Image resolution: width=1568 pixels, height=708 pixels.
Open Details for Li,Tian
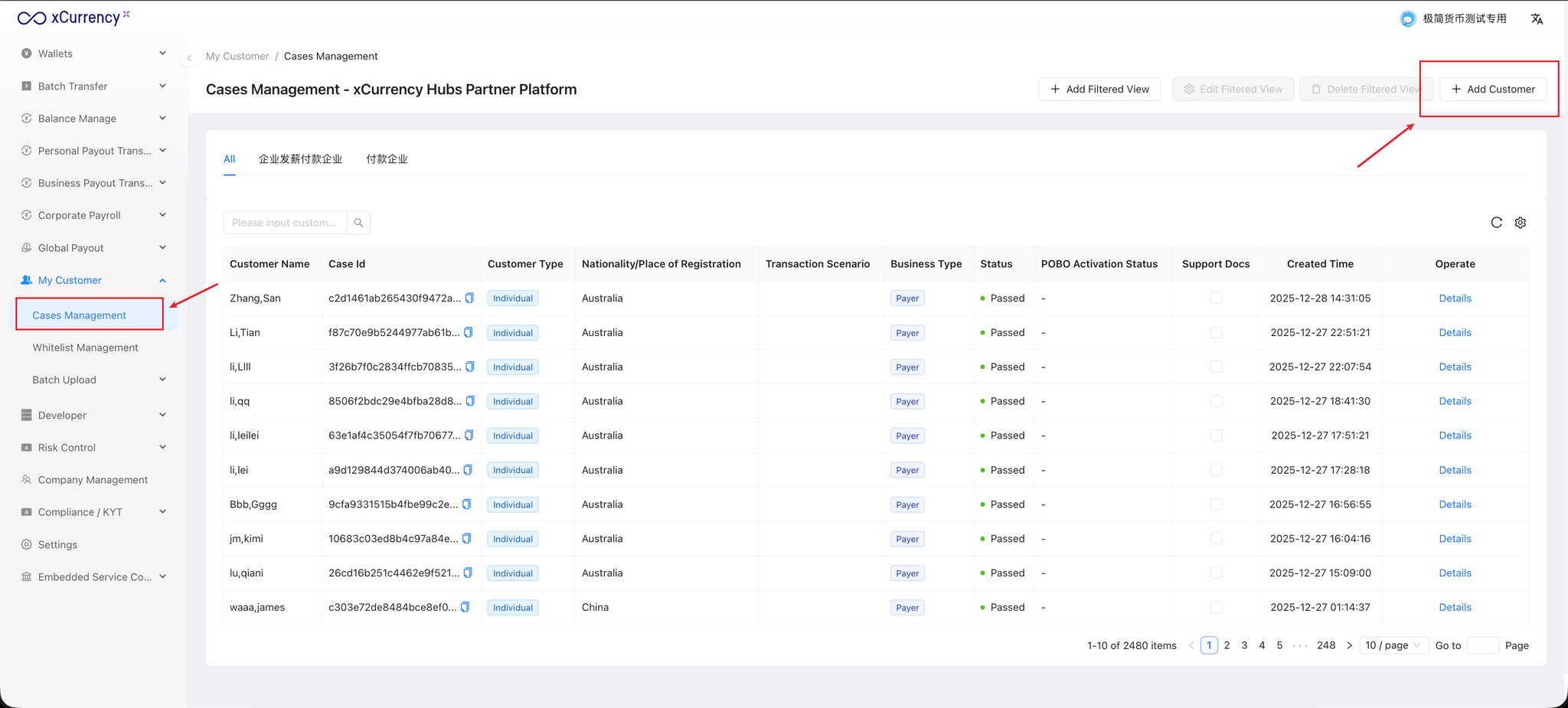1455,332
